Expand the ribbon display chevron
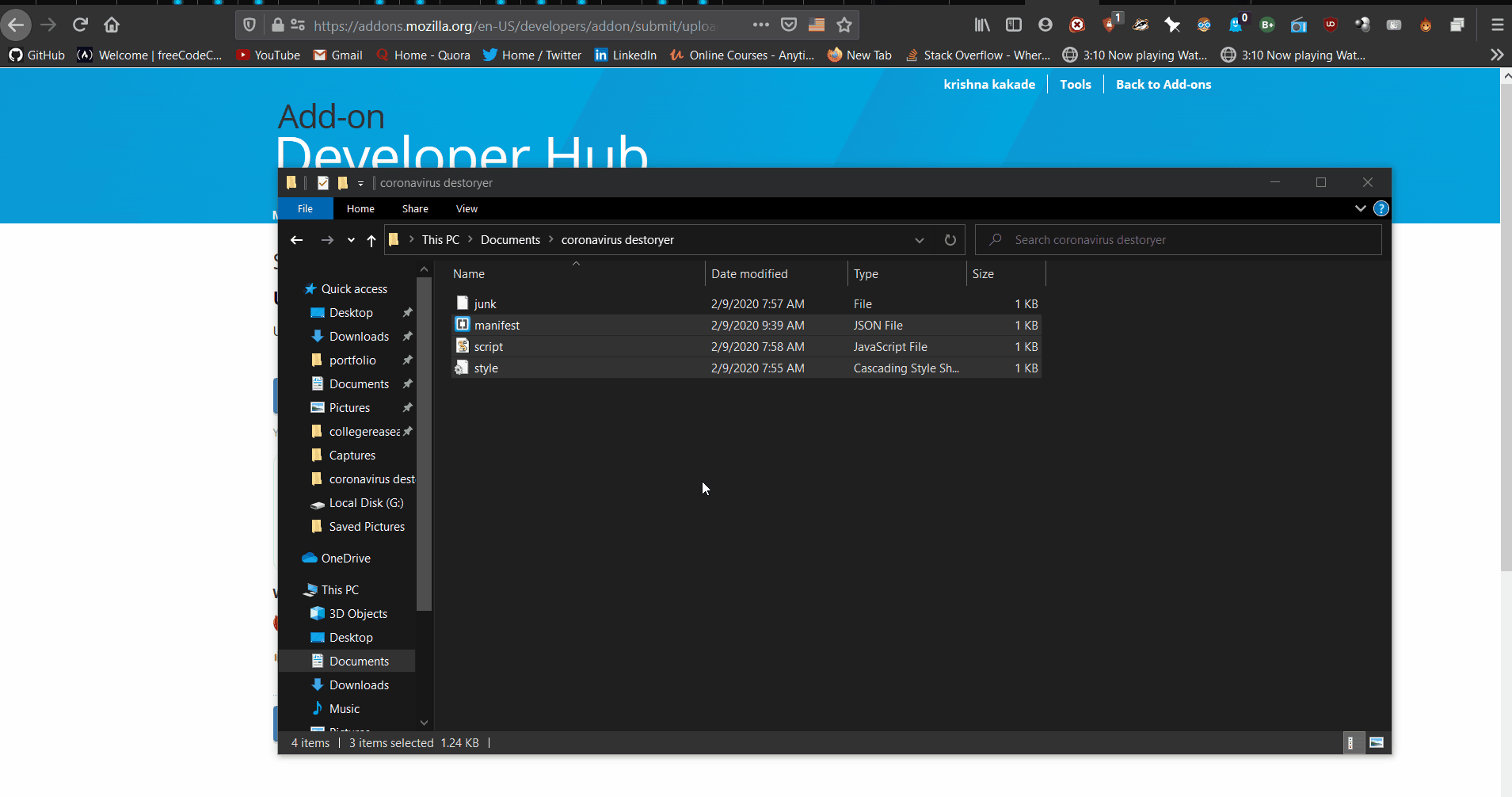 click(x=1359, y=208)
